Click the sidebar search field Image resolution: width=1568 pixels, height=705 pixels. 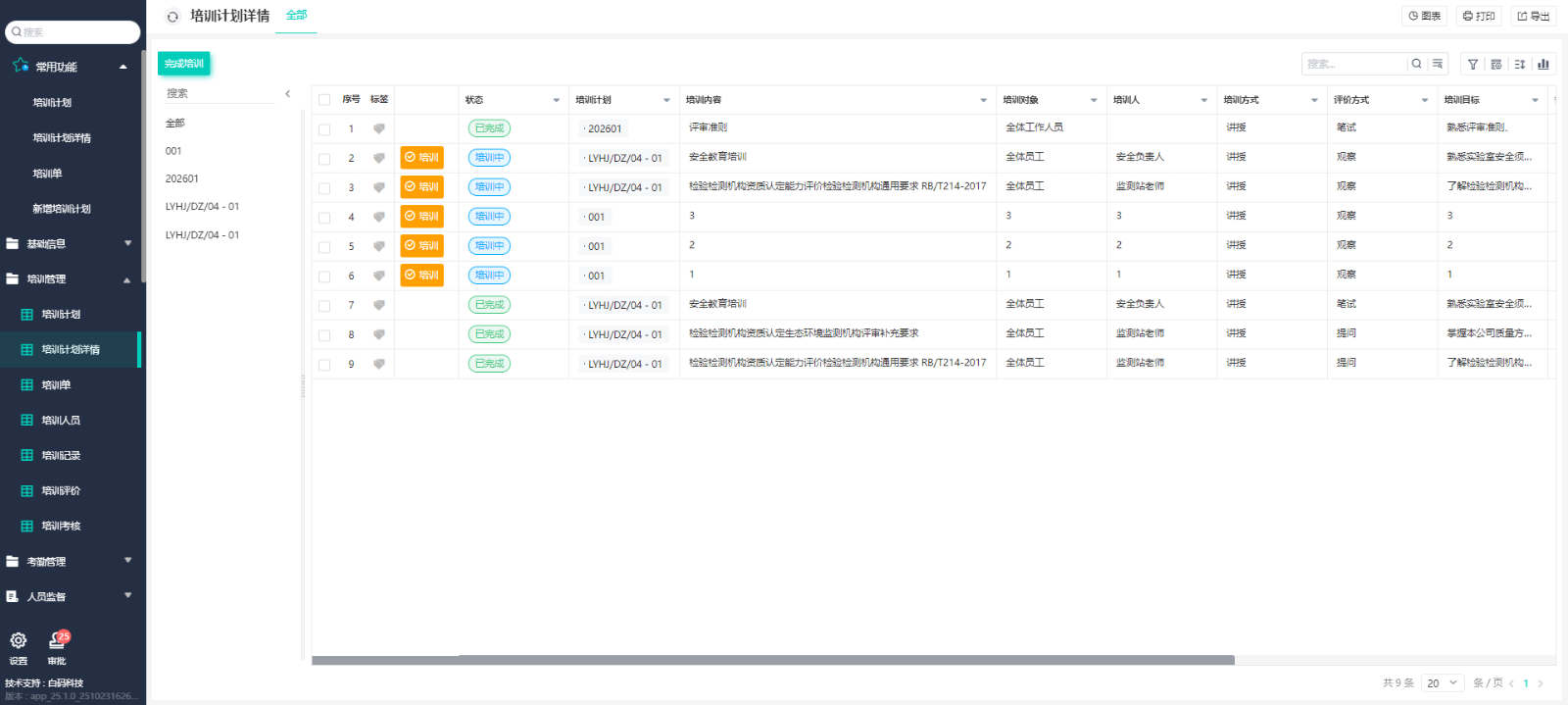pos(73,32)
